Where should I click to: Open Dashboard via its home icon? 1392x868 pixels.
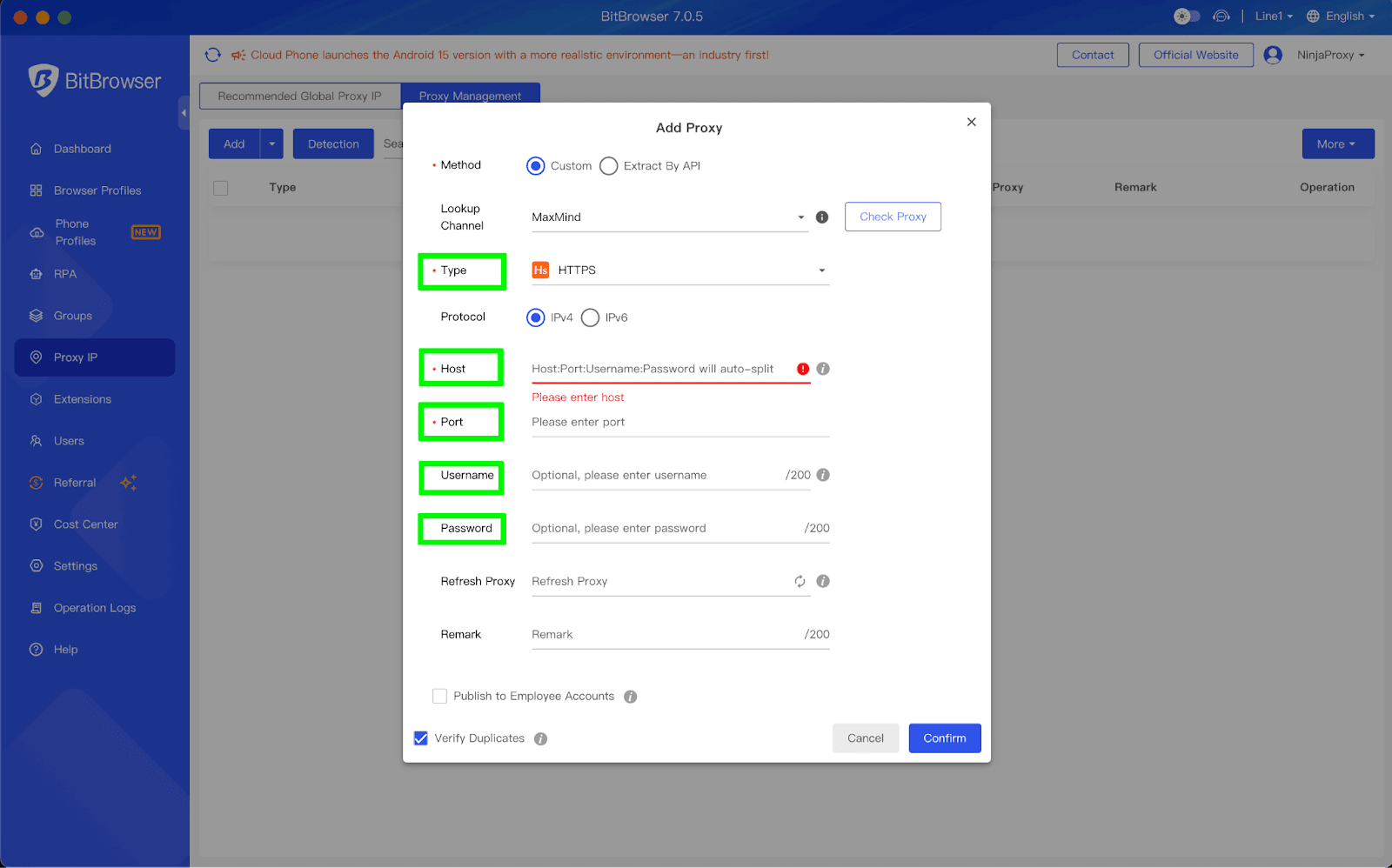(x=36, y=149)
